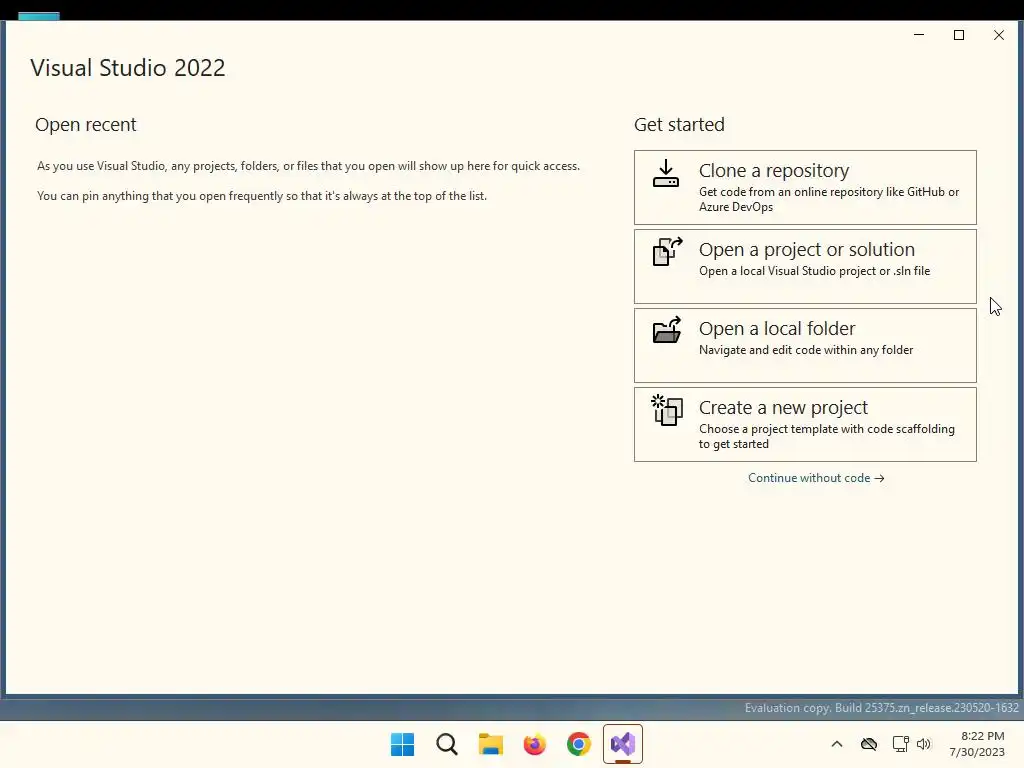Viewport: 1024px width, 768px height.
Task: Open the volume speaker tray icon
Action: tap(923, 744)
